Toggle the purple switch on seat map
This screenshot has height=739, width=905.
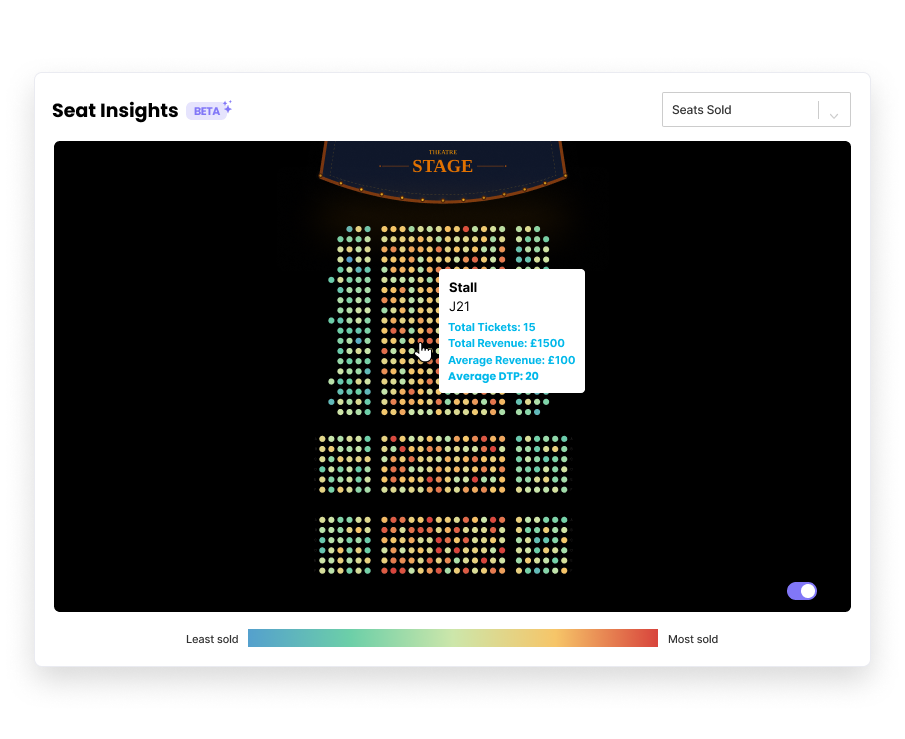pos(802,591)
